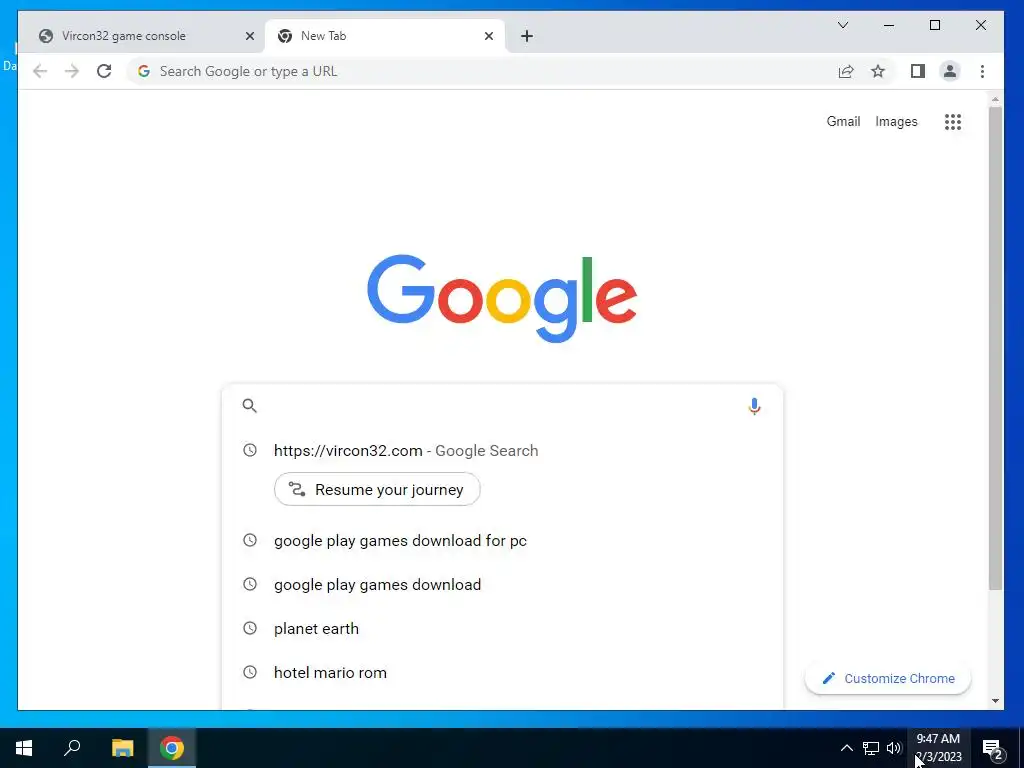Expand the tab search chevron
The width and height of the screenshot is (1024, 768).
[x=842, y=25]
